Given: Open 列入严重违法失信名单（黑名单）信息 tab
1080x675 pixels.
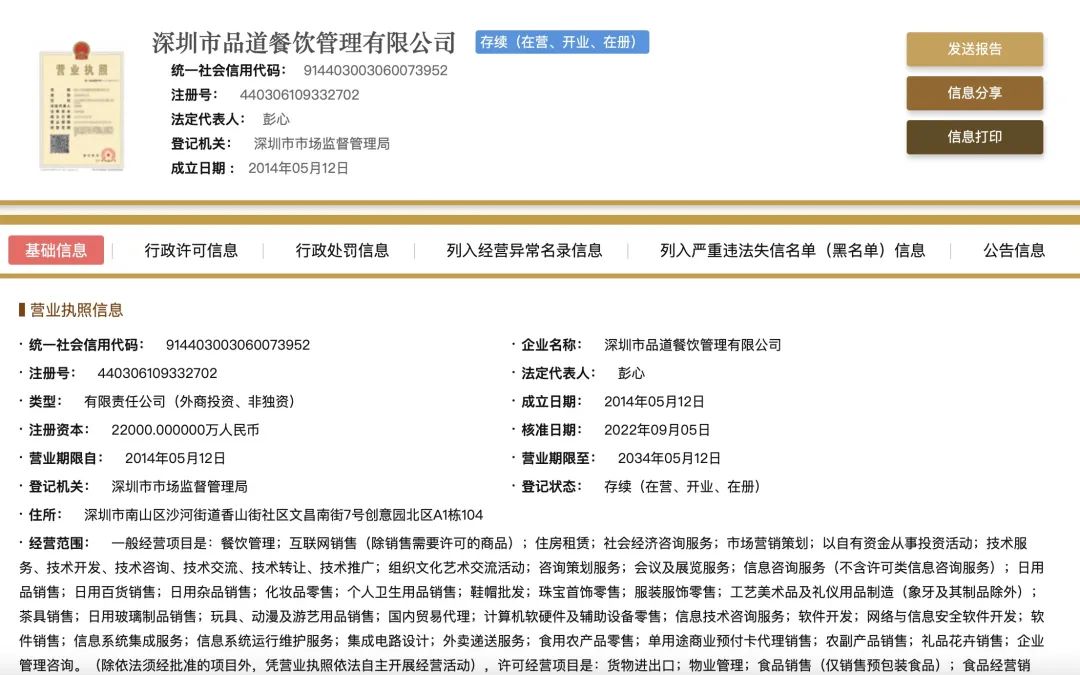Looking at the screenshot, I should coord(792,250).
